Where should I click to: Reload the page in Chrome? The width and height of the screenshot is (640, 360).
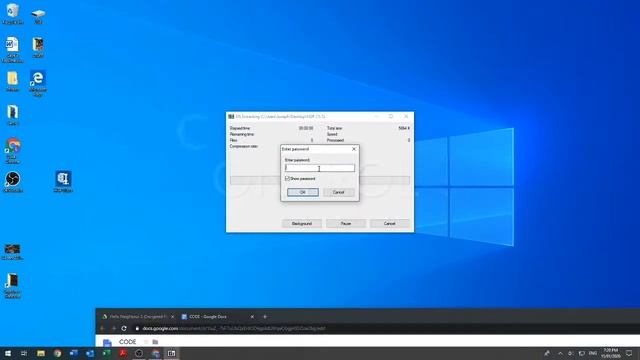(124, 329)
